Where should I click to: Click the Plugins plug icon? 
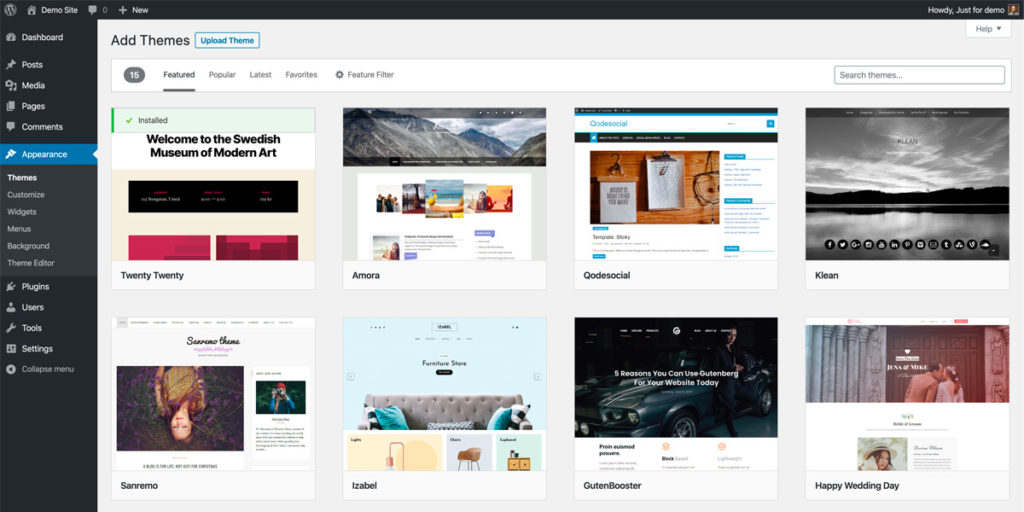click(x=10, y=286)
